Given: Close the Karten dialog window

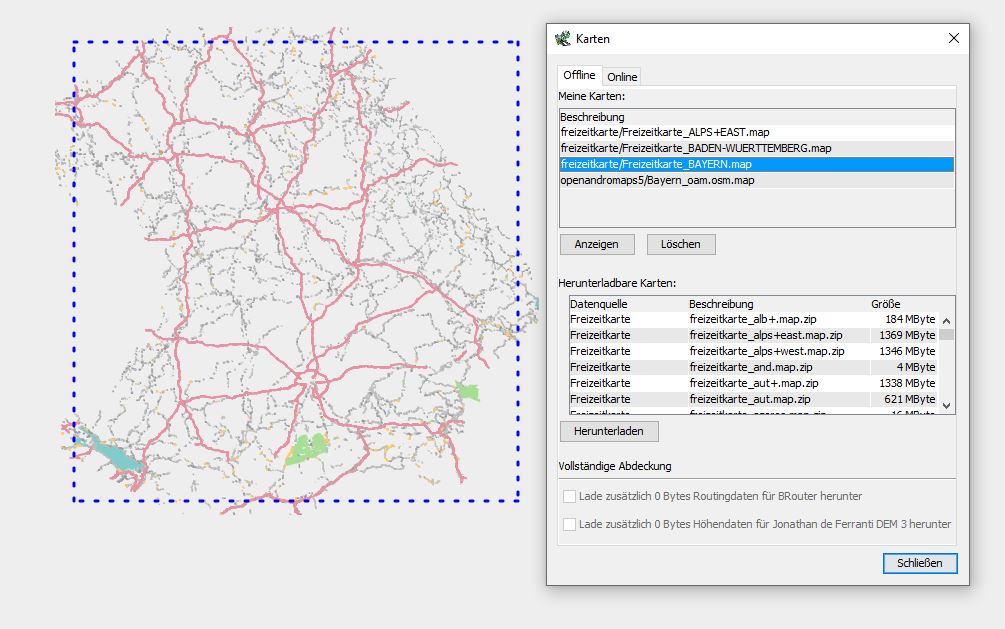Looking at the screenshot, I should pyautogui.click(x=953, y=39).
